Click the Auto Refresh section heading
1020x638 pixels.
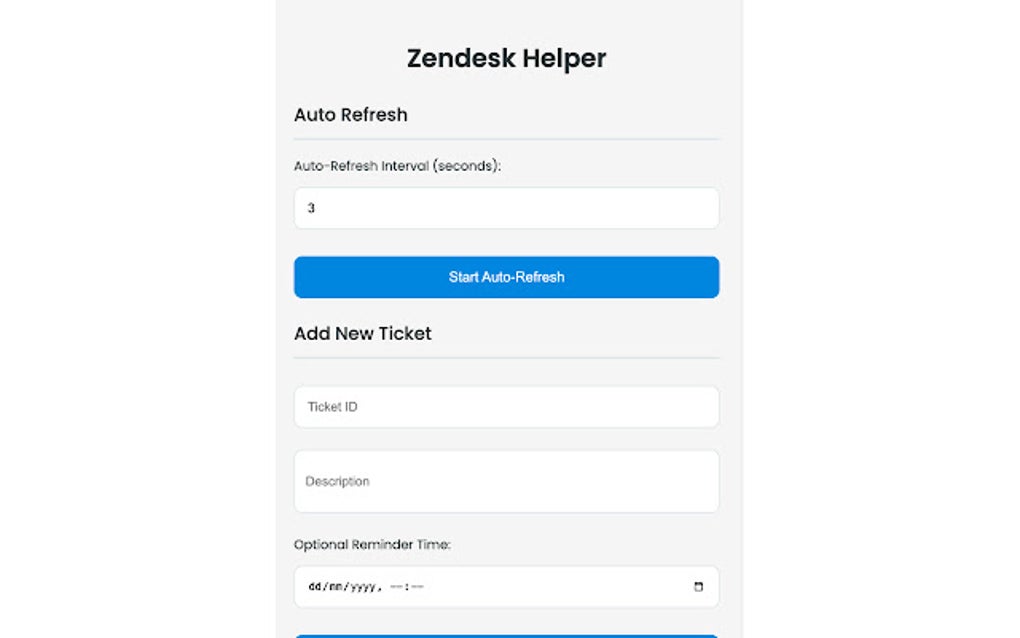(x=350, y=114)
